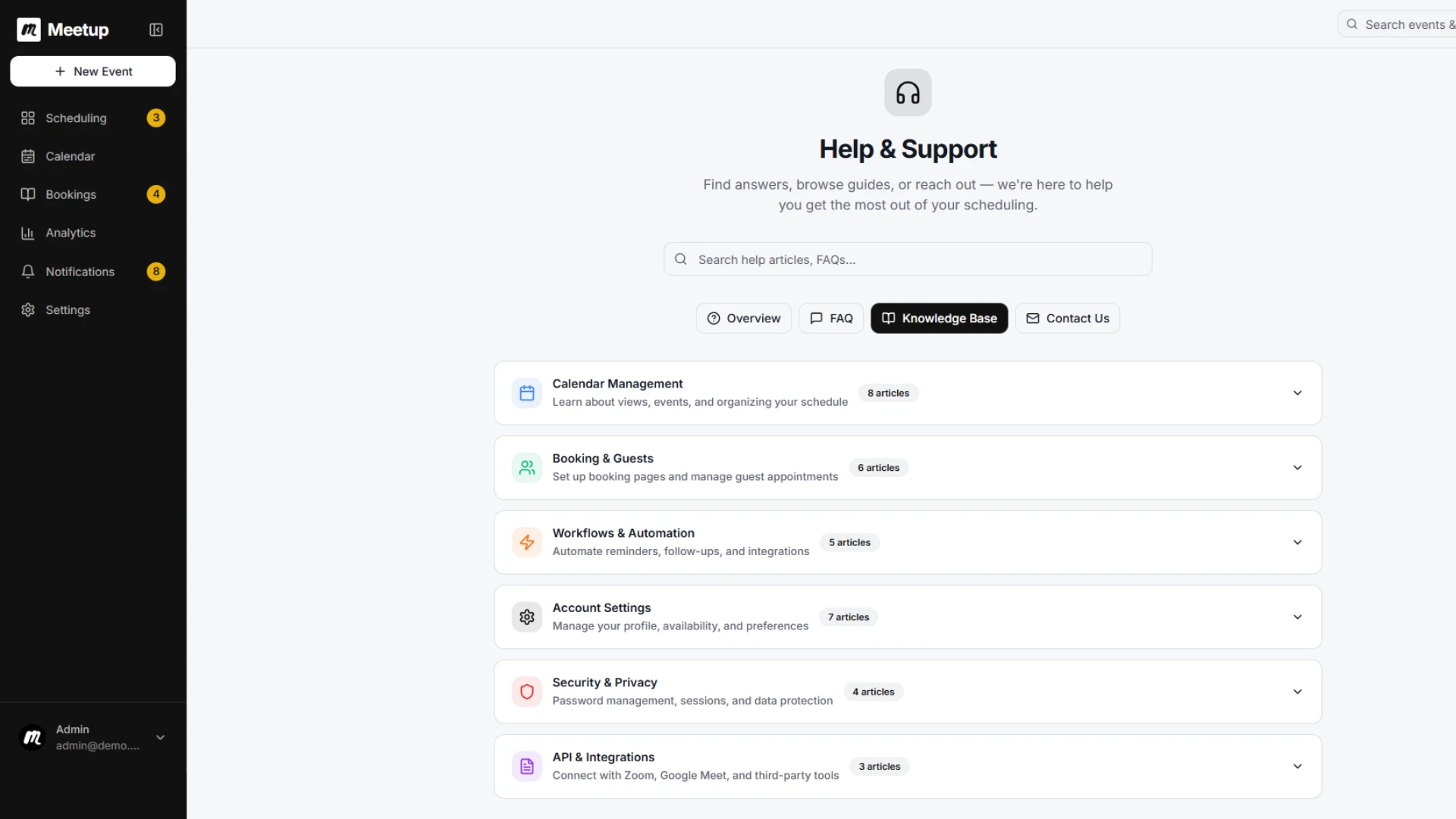This screenshot has width=1456, height=819.
Task: Click the magnifier icon in help search
Action: tap(681, 259)
